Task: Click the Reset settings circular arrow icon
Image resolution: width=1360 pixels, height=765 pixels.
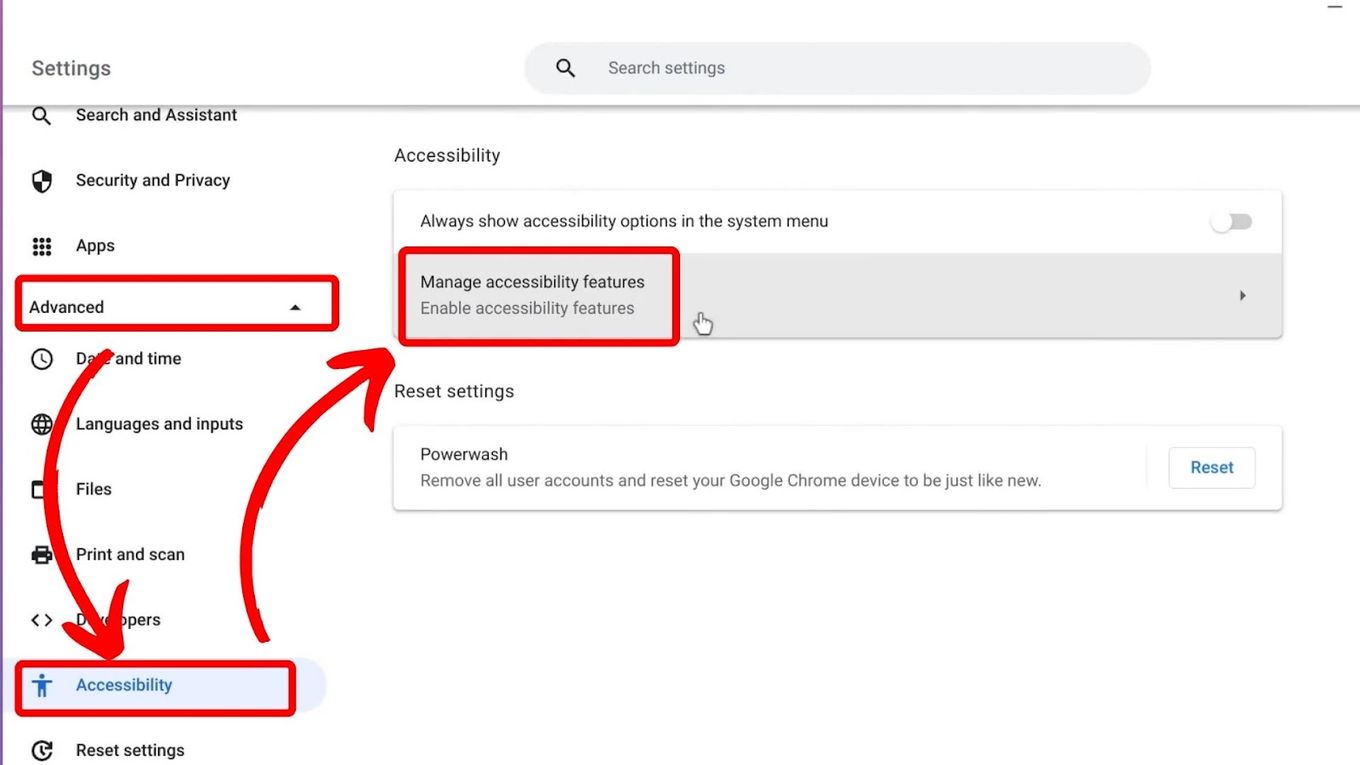Action: pyautogui.click(x=41, y=750)
